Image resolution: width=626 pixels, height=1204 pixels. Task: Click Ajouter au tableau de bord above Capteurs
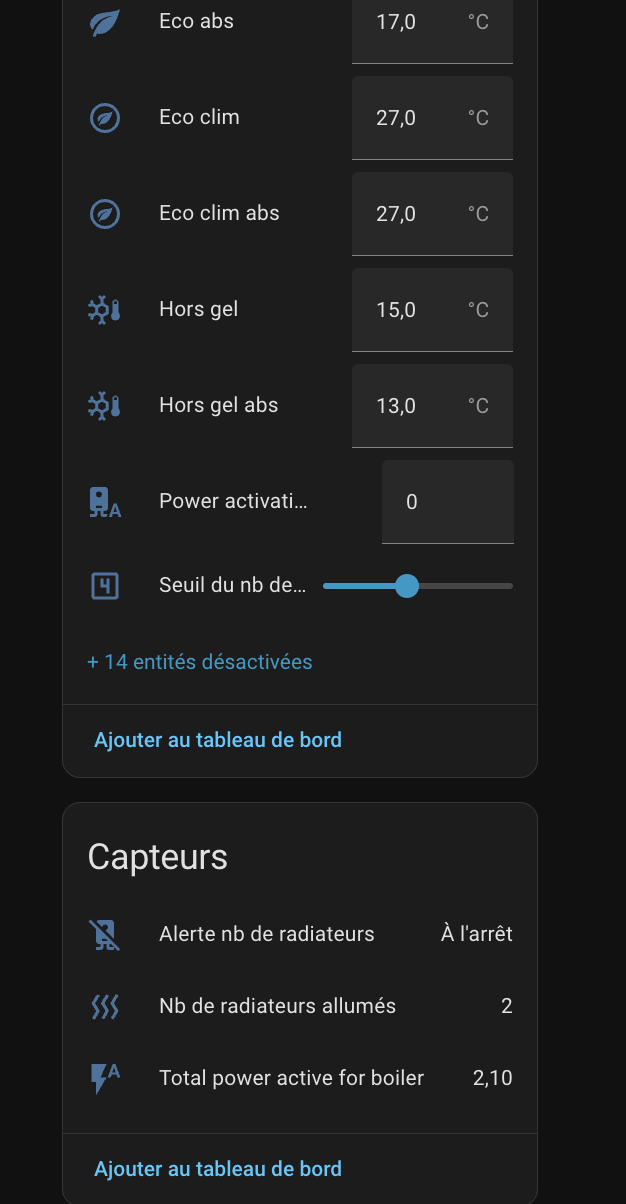(218, 740)
